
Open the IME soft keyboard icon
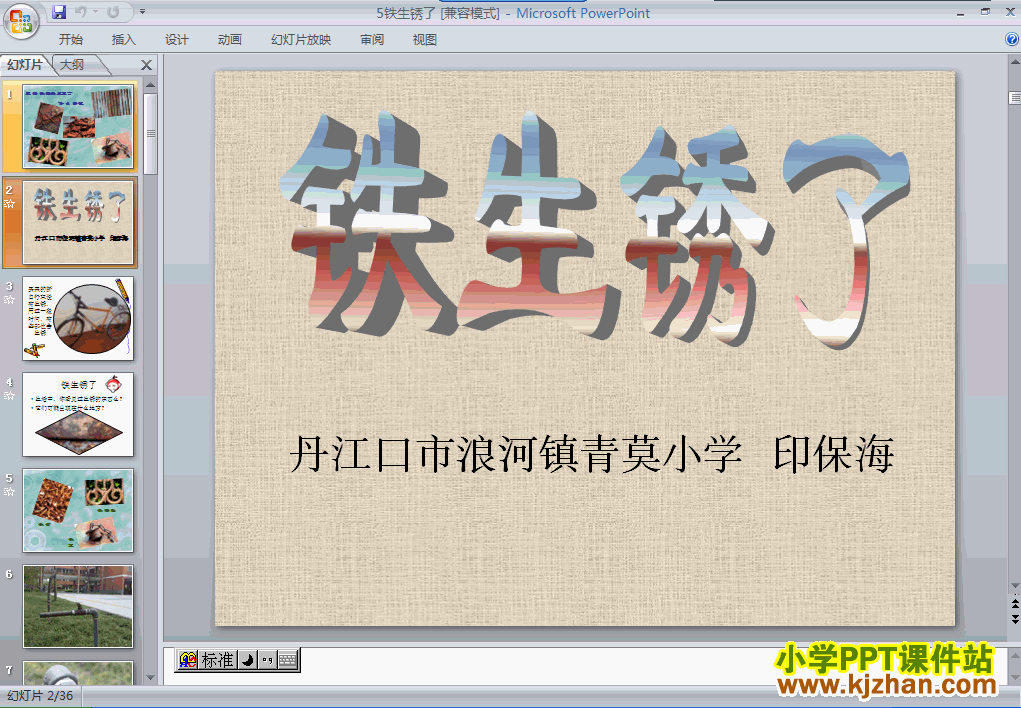[288, 660]
